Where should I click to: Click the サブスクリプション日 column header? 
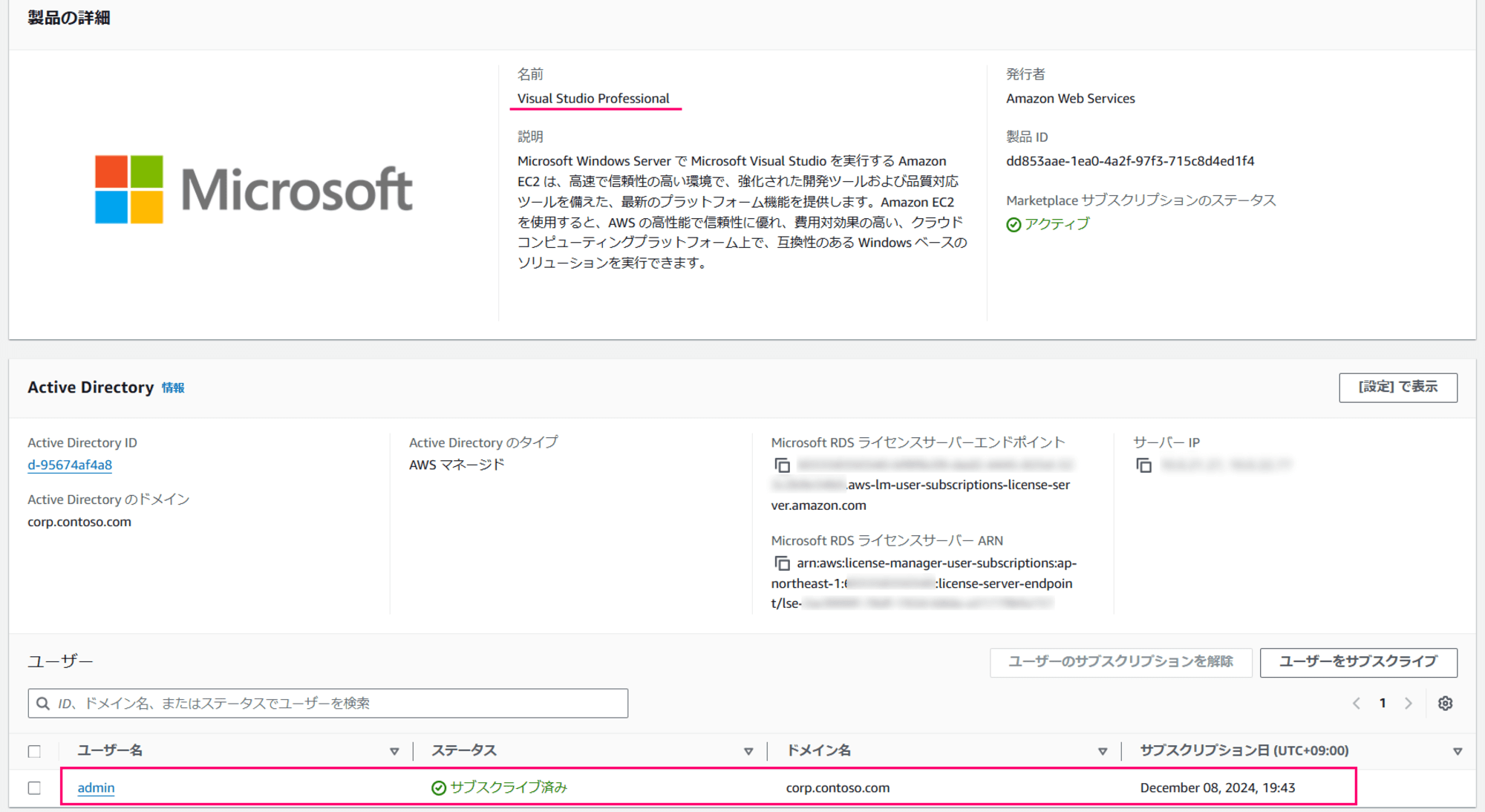[x=1244, y=750]
